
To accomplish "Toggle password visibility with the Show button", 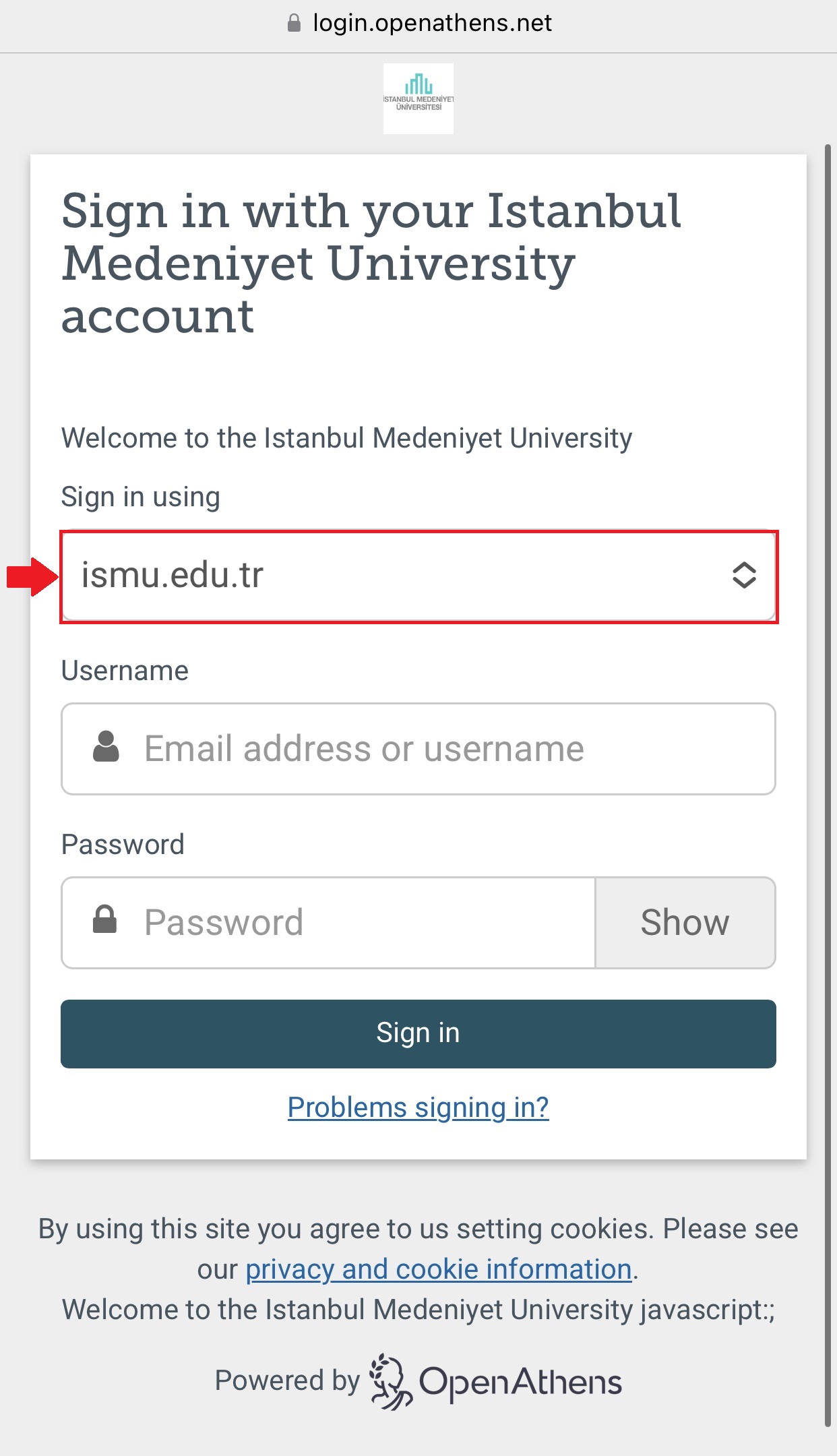I will (685, 922).
